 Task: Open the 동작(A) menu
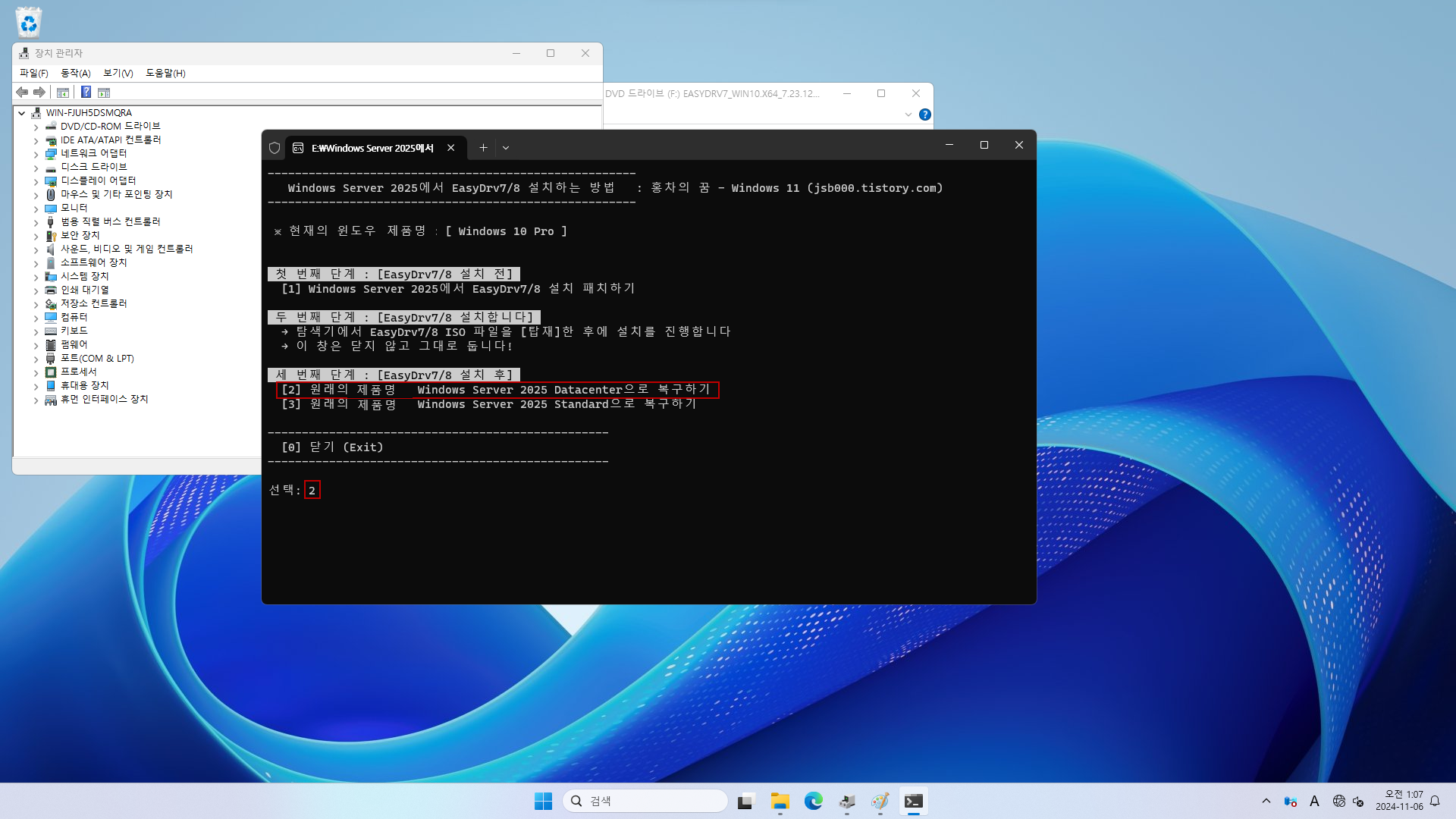coord(75,73)
